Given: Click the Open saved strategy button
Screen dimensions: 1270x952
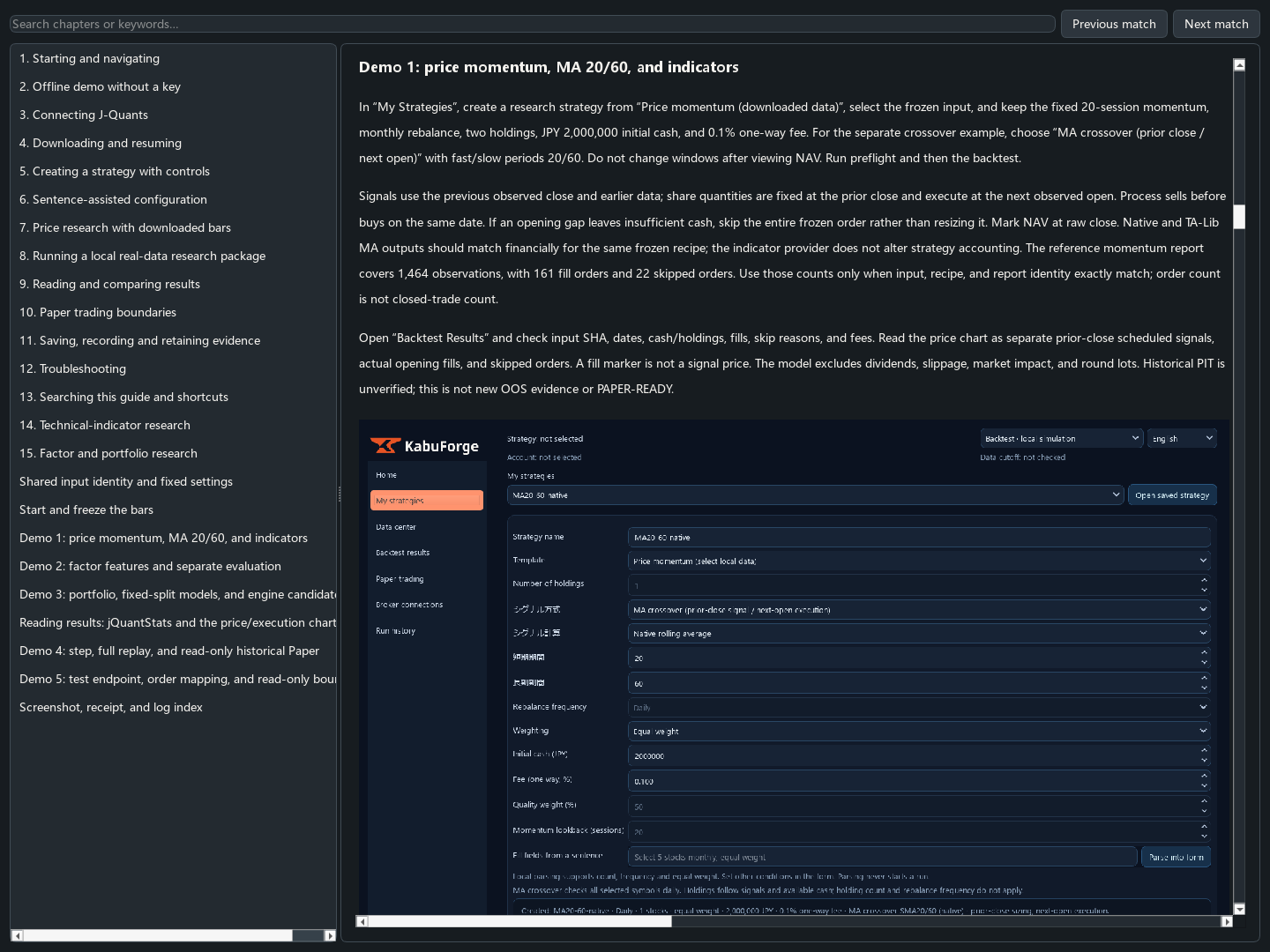Looking at the screenshot, I should pyautogui.click(x=1172, y=495).
